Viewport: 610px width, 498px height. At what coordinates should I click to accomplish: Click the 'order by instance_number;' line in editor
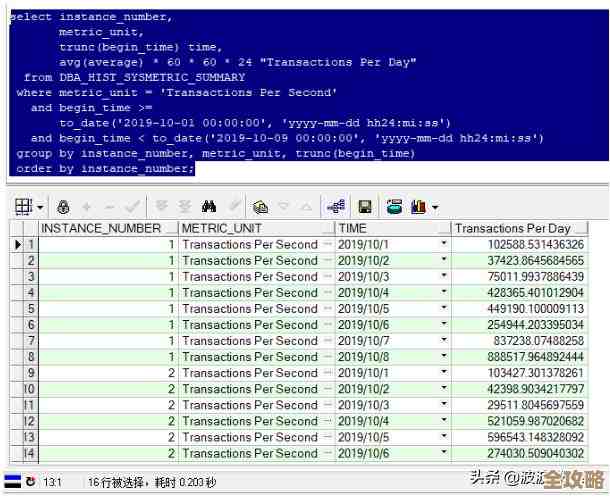pyautogui.click(x=105, y=169)
